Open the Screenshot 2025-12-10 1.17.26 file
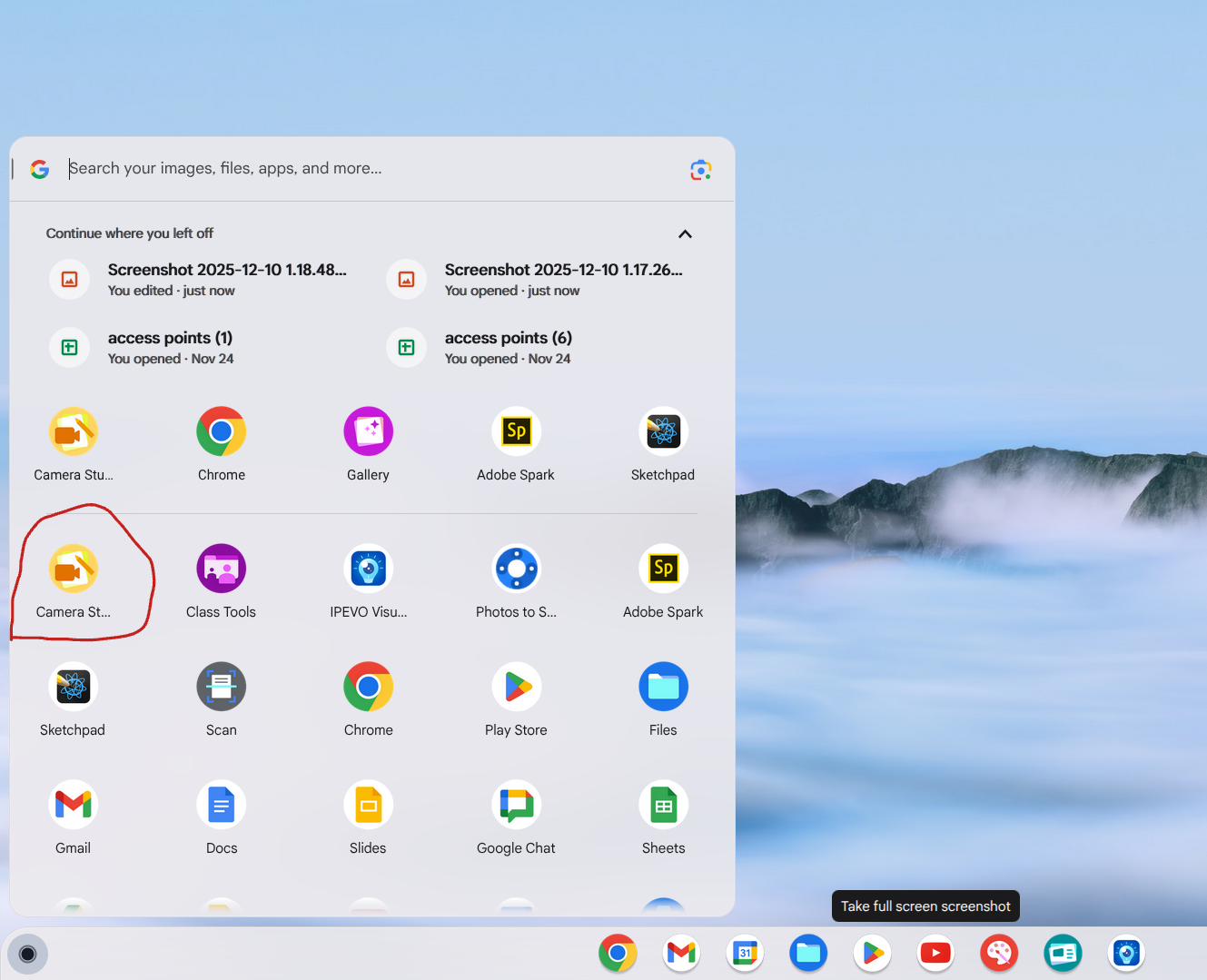The image size is (1207, 980). pyautogui.click(x=563, y=279)
